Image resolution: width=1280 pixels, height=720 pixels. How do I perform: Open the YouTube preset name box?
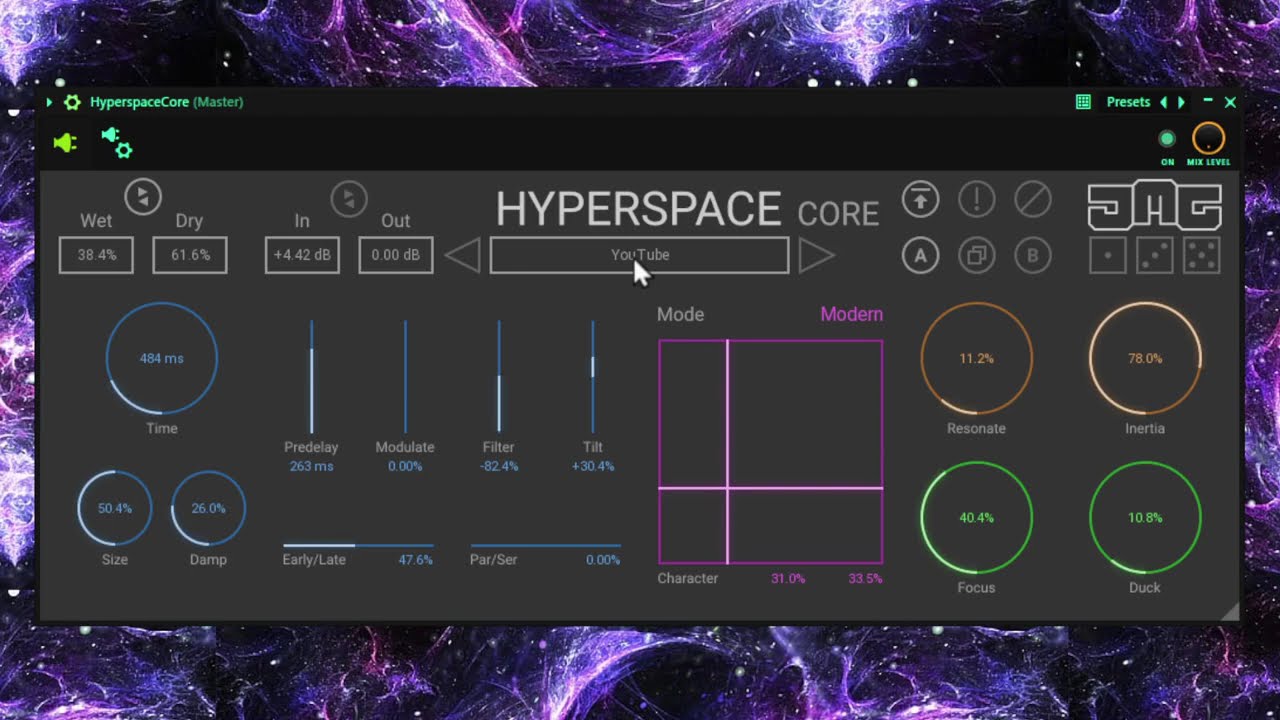[x=639, y=255]
